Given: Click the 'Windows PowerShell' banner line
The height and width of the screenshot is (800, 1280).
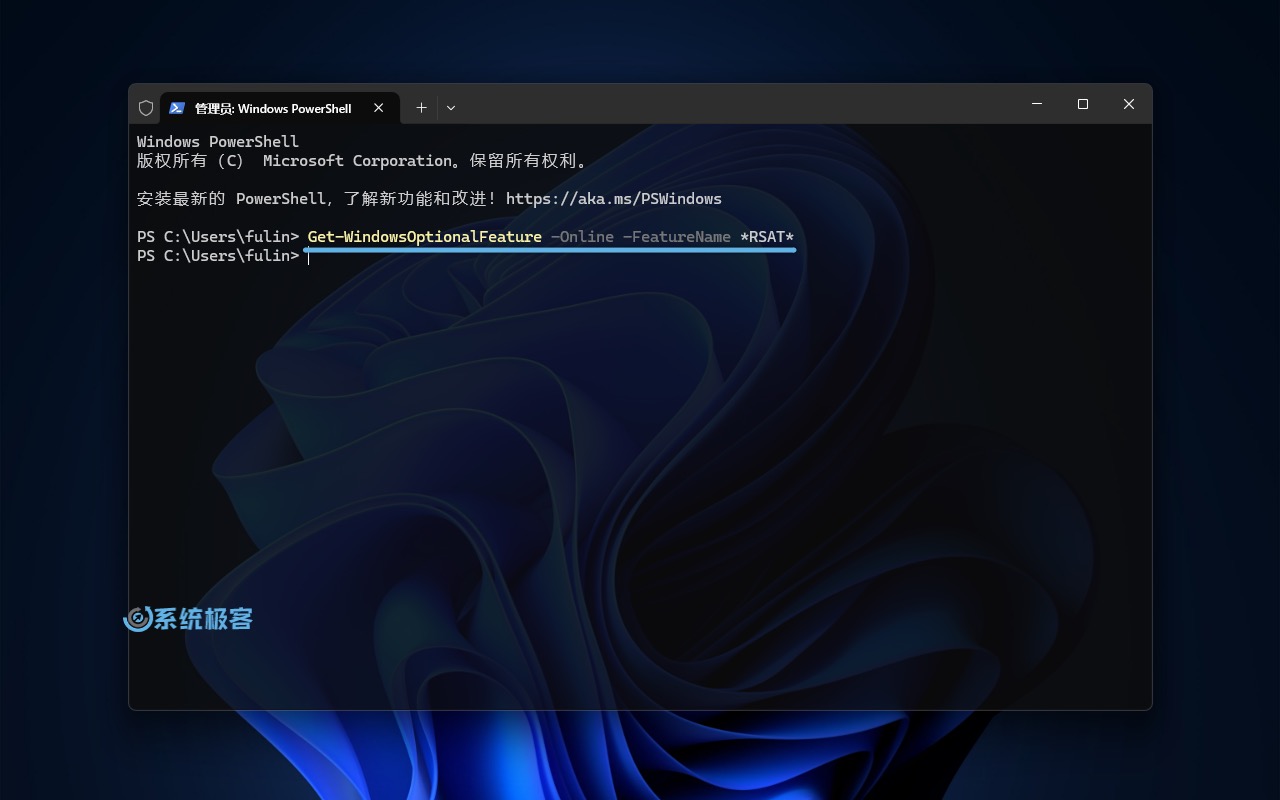Looking at the screenshot, I should 218,142.
